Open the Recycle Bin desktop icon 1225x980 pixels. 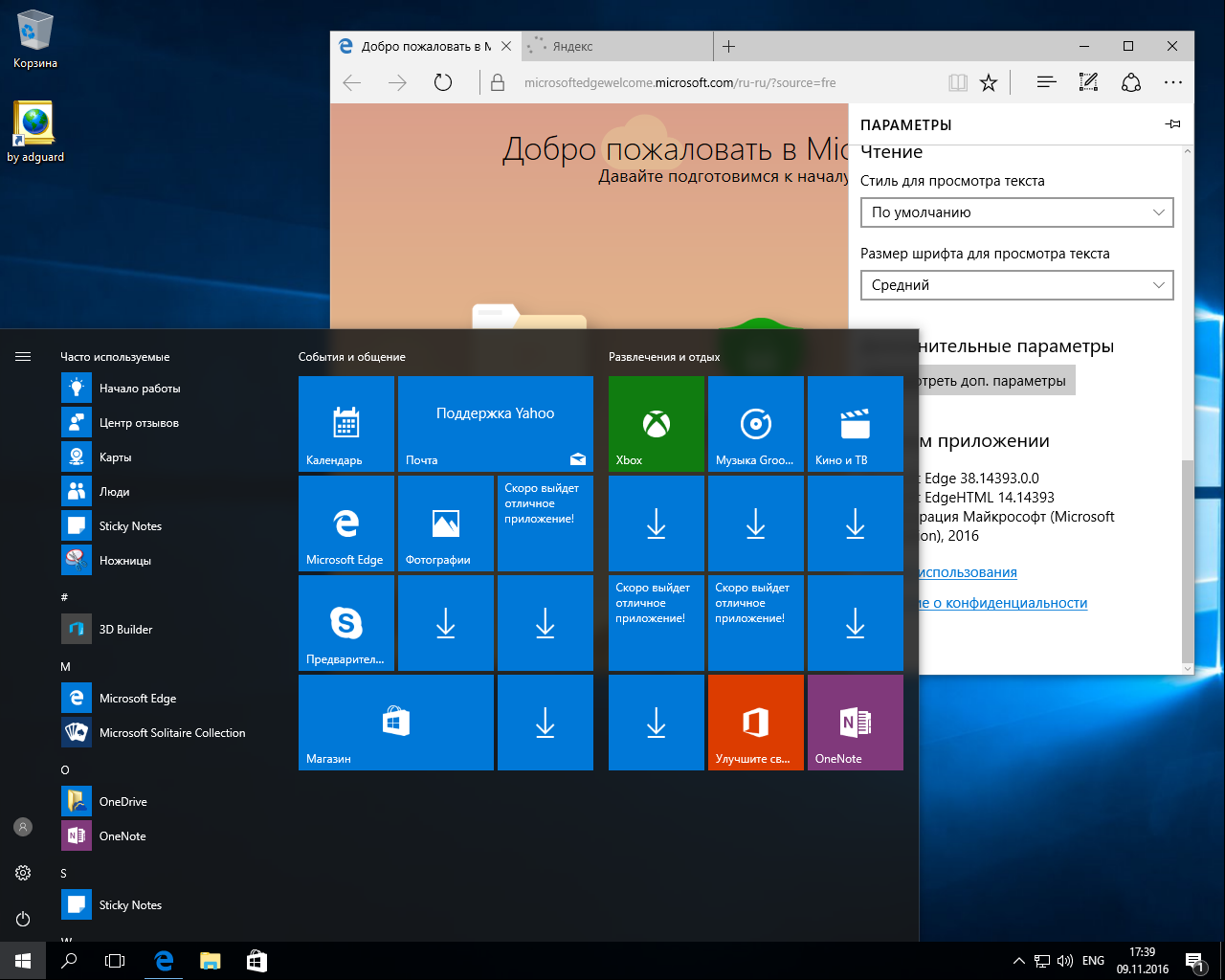click(35, 40)
